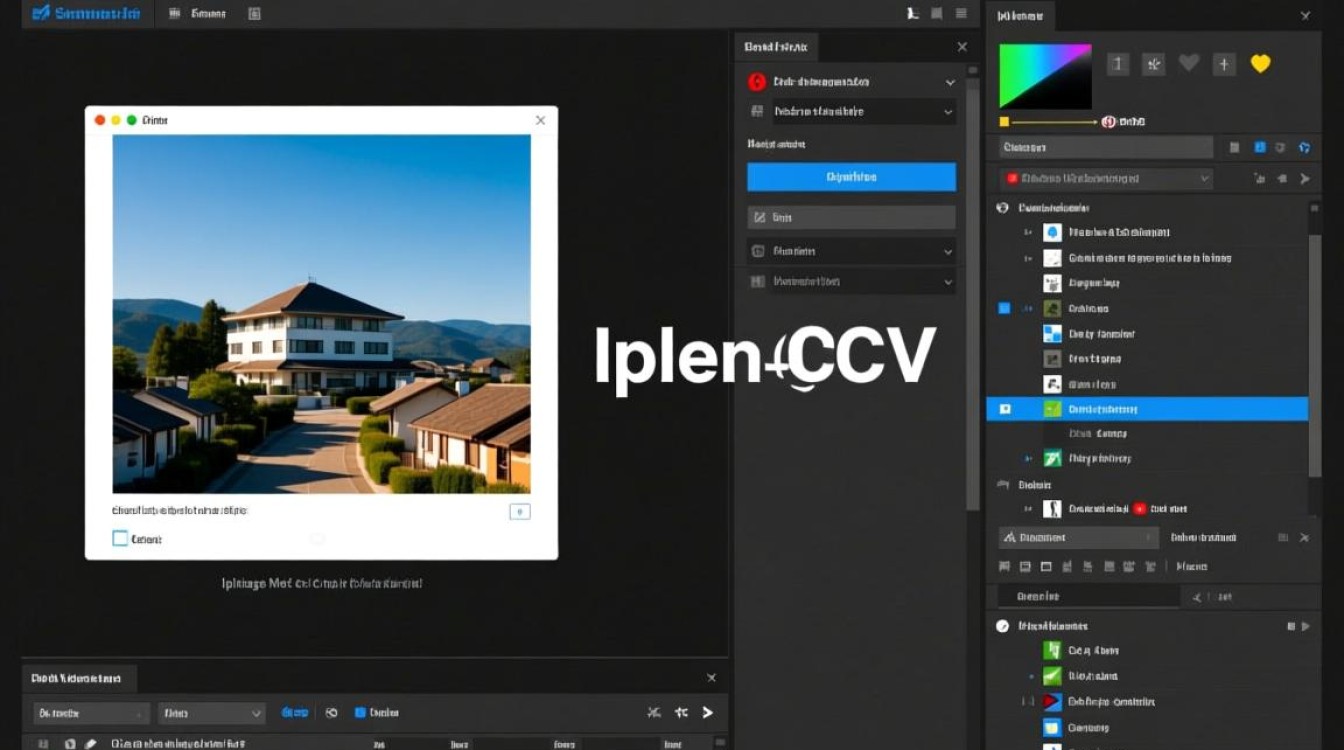Viewport: 1344px width, 750px height.
Task: Toggle the checkbox in the image preview dialog
Action: point(121,538)
